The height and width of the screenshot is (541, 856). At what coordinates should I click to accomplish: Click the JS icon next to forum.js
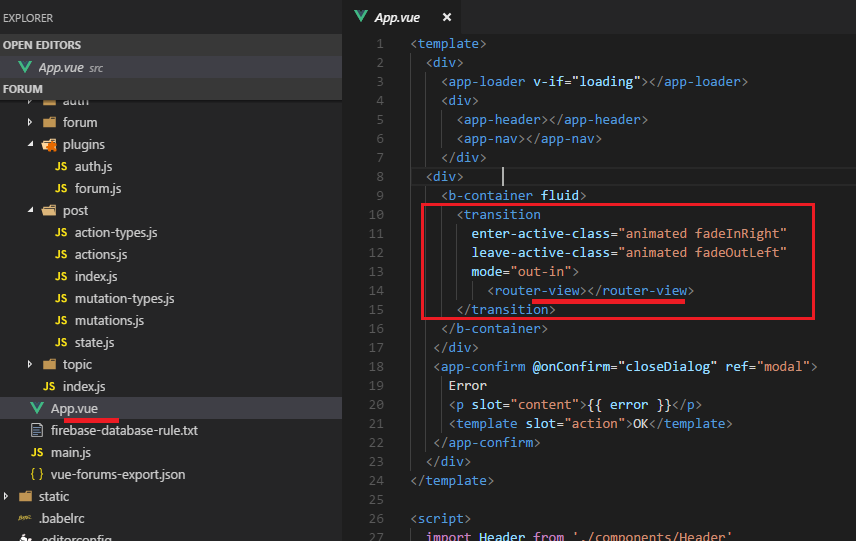[61, 188]
